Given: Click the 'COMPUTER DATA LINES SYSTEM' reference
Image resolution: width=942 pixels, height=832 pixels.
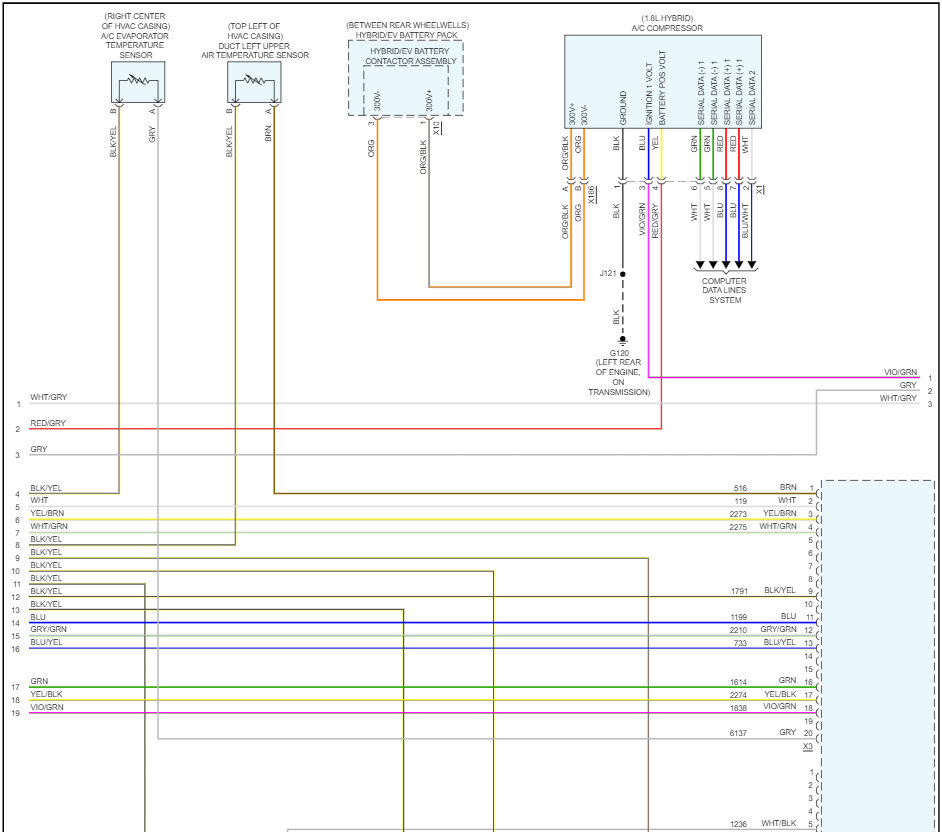Looking at the screenshot, I should [725, 290].
